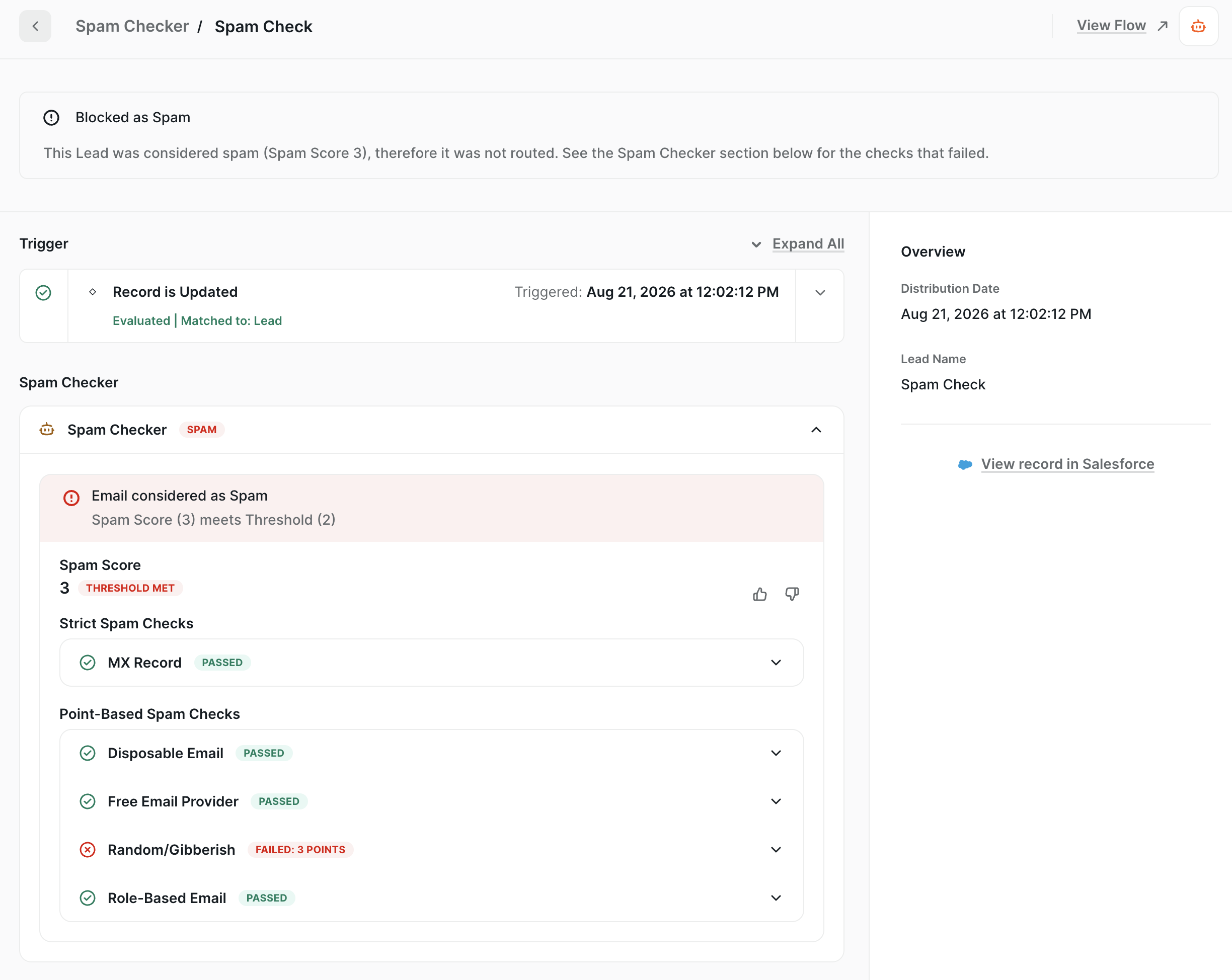The height and width of the screenshot is (980, 1232).
Task: Click the Salesforce cloud icon
Action: point(965,465)
